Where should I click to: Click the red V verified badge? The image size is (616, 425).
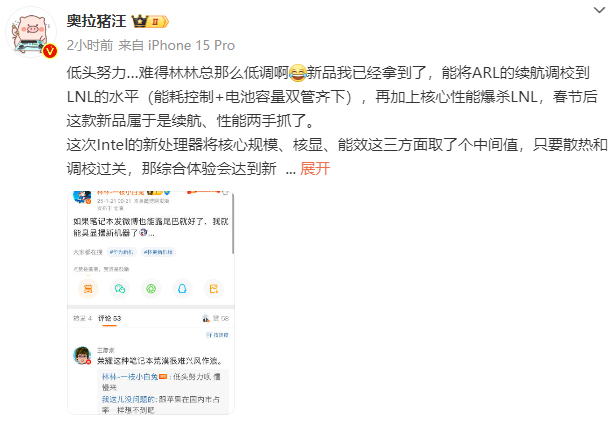point(50,51)
